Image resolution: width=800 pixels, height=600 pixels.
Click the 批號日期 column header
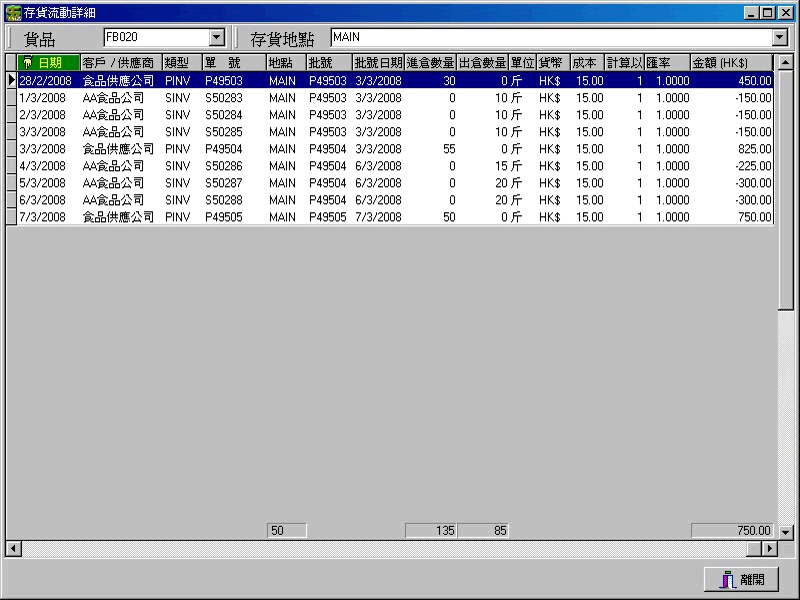378,63
